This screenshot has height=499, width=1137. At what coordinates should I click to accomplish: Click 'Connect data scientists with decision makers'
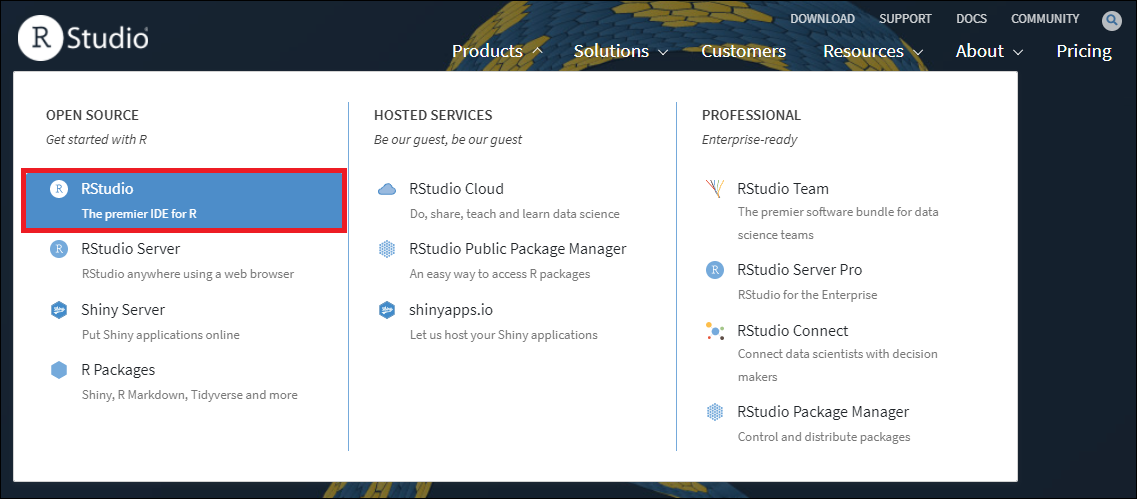[838, 366]
